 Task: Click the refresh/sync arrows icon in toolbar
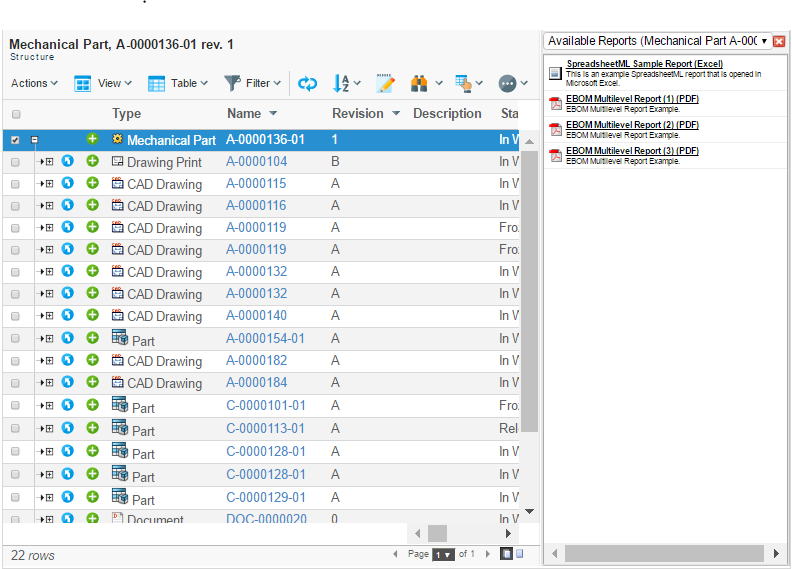[307, 84]
